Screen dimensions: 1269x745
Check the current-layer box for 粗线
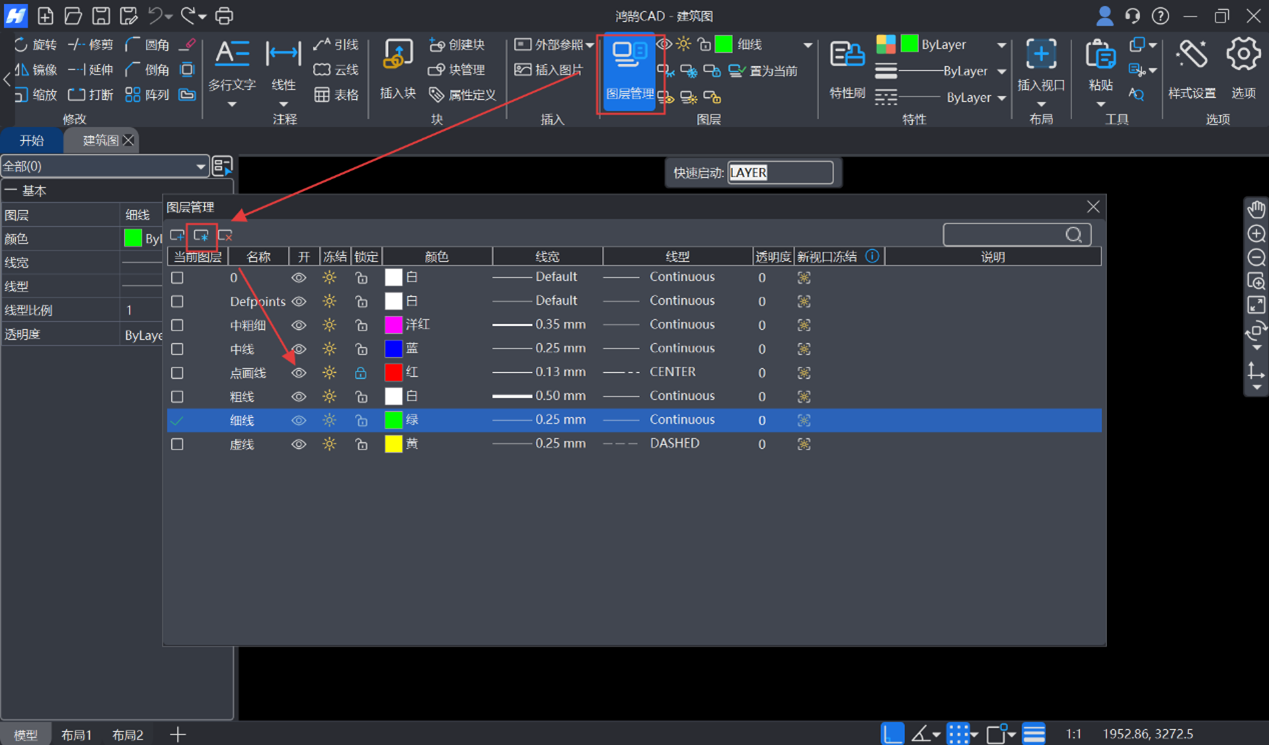177,397
